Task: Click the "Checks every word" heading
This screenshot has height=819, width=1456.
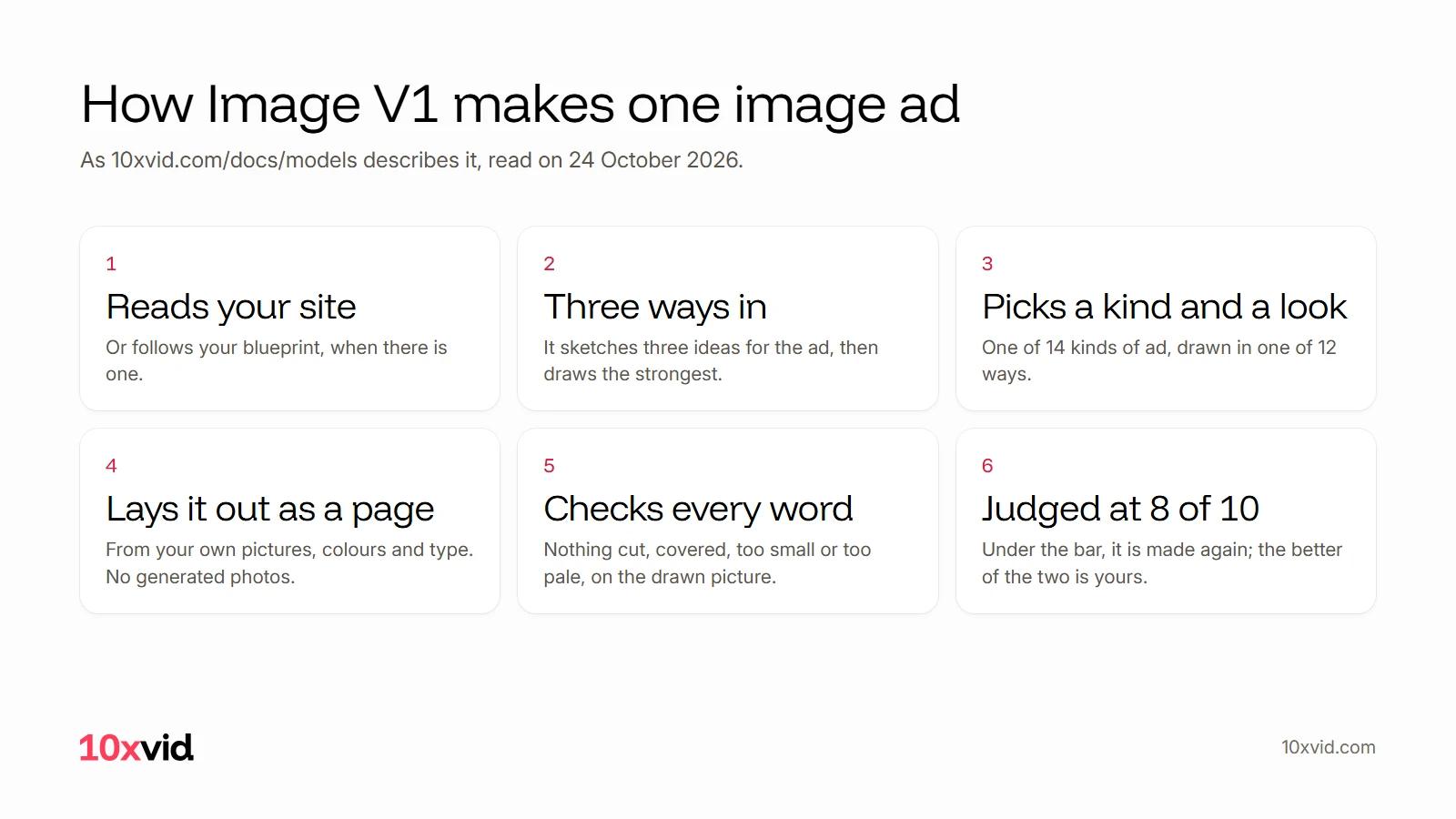Action: point(698,510)
